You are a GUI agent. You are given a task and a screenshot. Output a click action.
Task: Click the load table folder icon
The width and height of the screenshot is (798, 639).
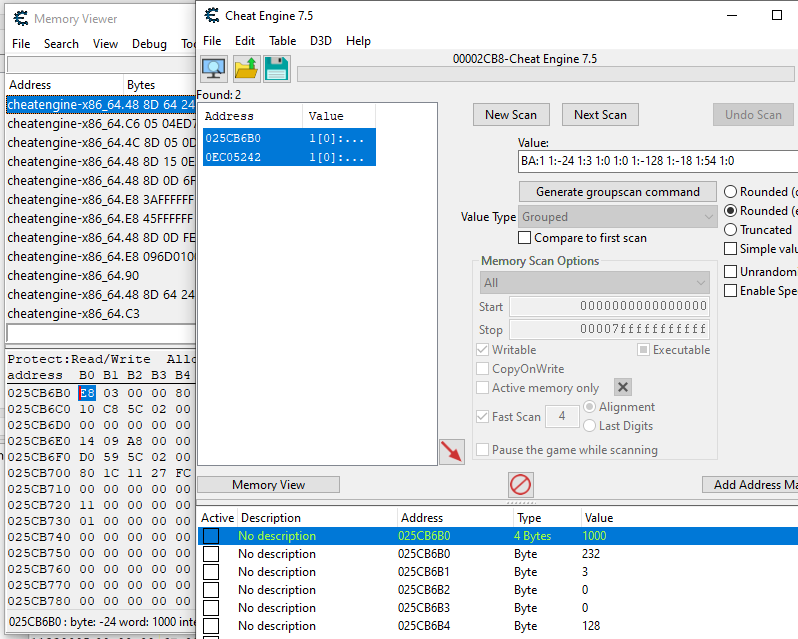246,68
